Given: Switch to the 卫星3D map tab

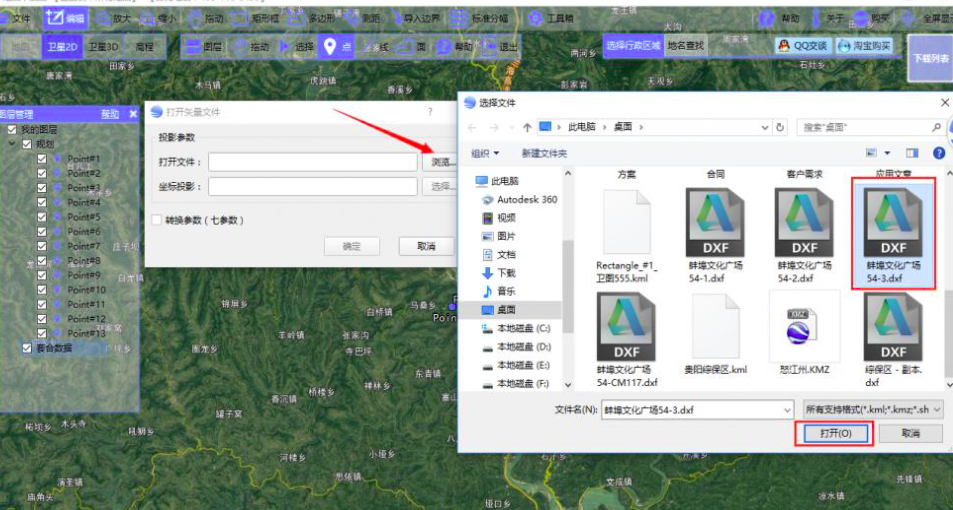Looking at the screenshot, I should pos(103,47).
